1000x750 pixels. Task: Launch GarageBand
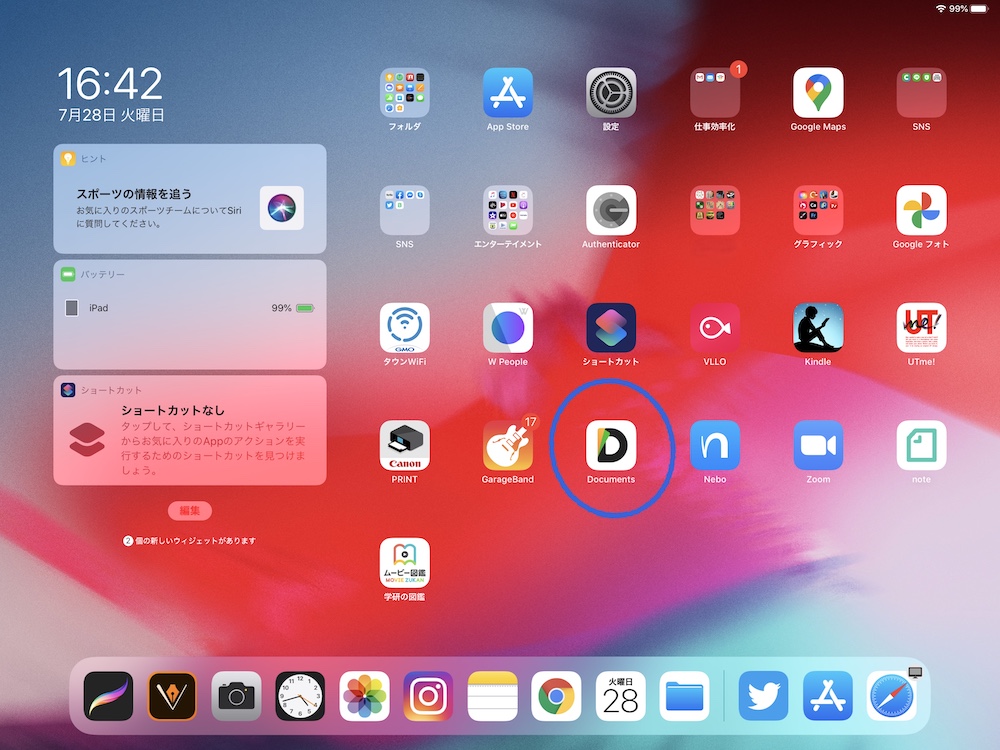point(508,445)
